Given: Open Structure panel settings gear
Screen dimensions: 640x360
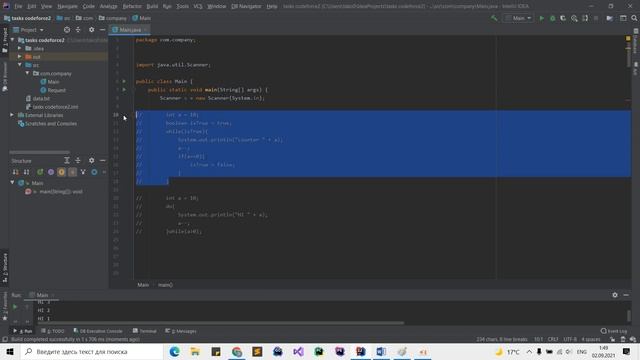Looking at the screenshot, I should [x=91, y=160].
